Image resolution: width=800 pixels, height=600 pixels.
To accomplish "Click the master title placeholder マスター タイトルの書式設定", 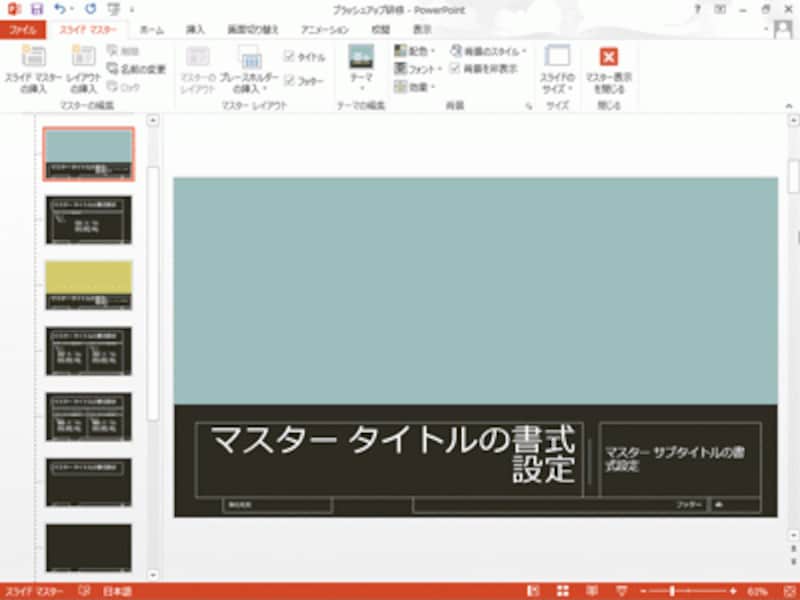I will [x=389, y=459].
